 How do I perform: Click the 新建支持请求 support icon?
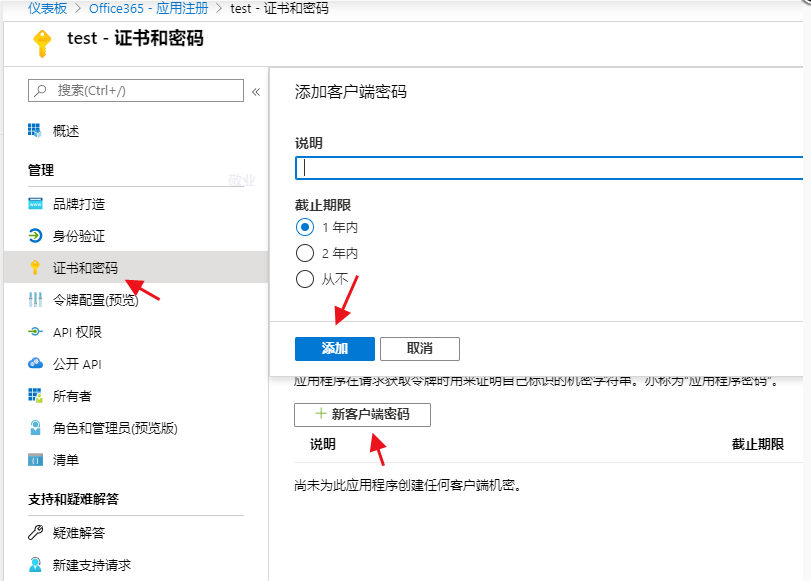[x=35, y=564]
